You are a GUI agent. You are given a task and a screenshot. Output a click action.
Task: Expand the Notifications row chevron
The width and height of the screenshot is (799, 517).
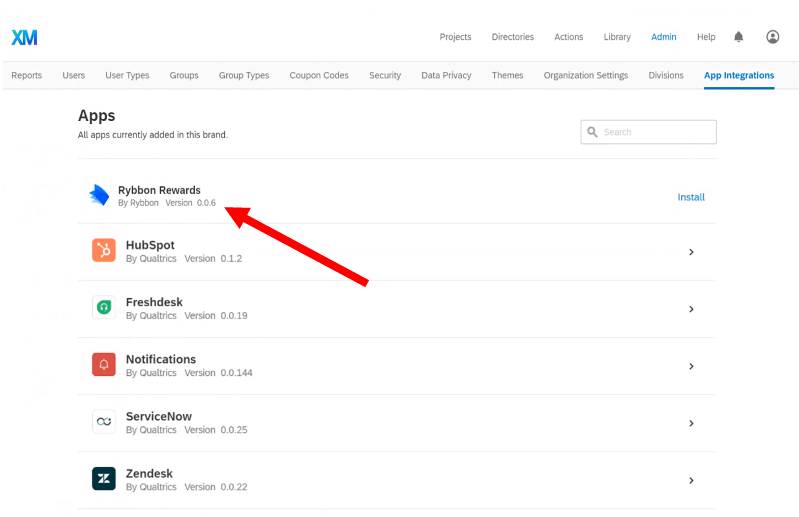click(x=691, y=366)
